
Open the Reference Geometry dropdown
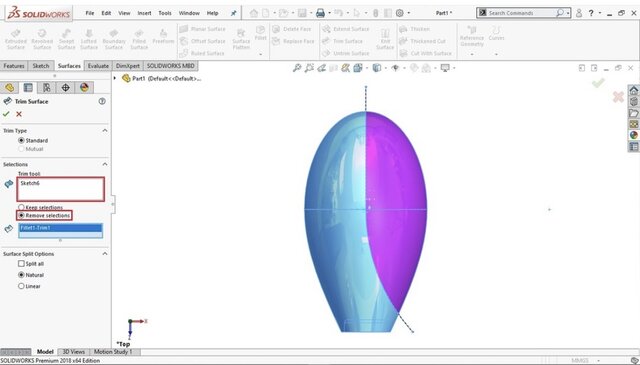tap(472, 54)
